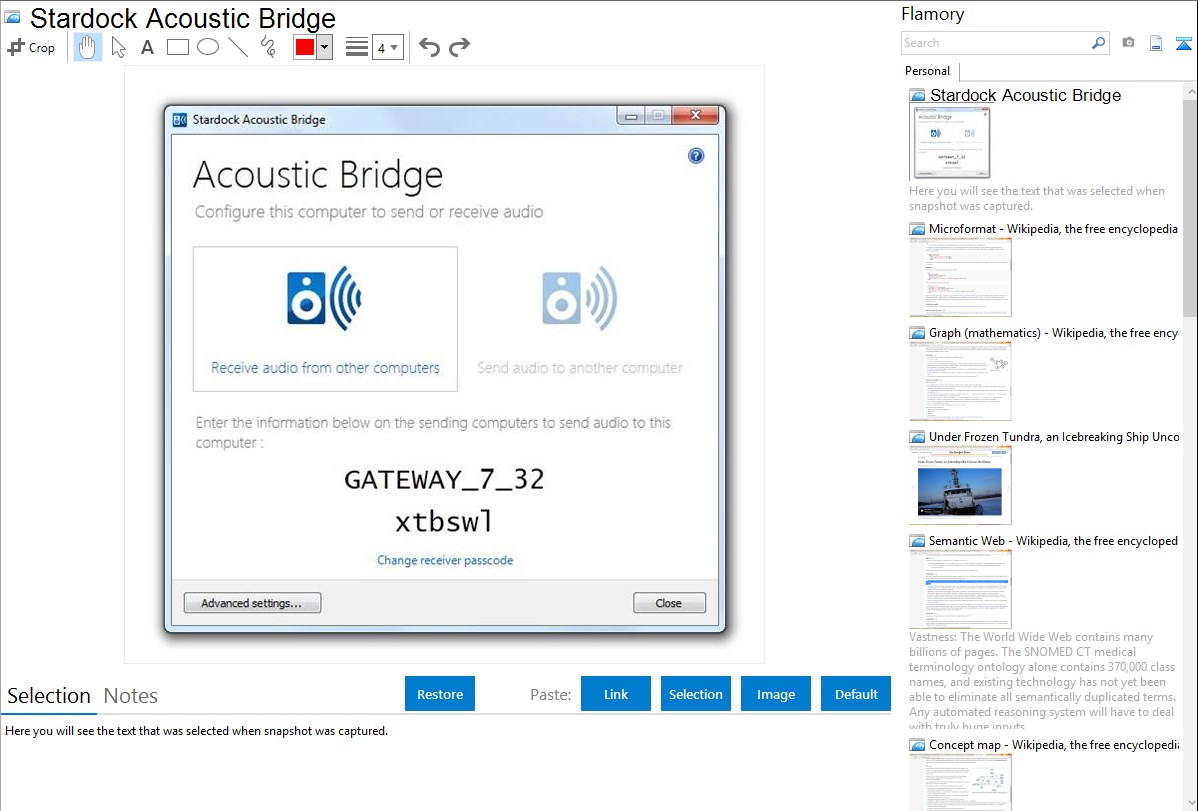
Task: Select the ellipse shape tool
Action: coord(208,47)
